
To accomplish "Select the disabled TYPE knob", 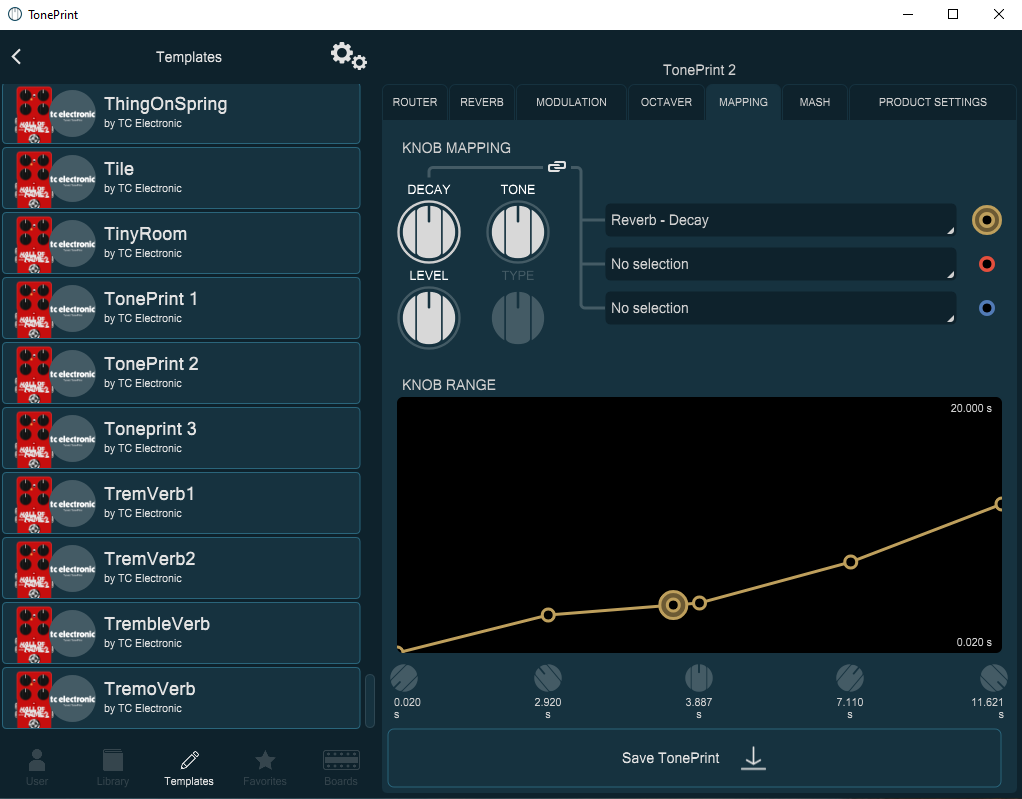I will pos(518,318).
